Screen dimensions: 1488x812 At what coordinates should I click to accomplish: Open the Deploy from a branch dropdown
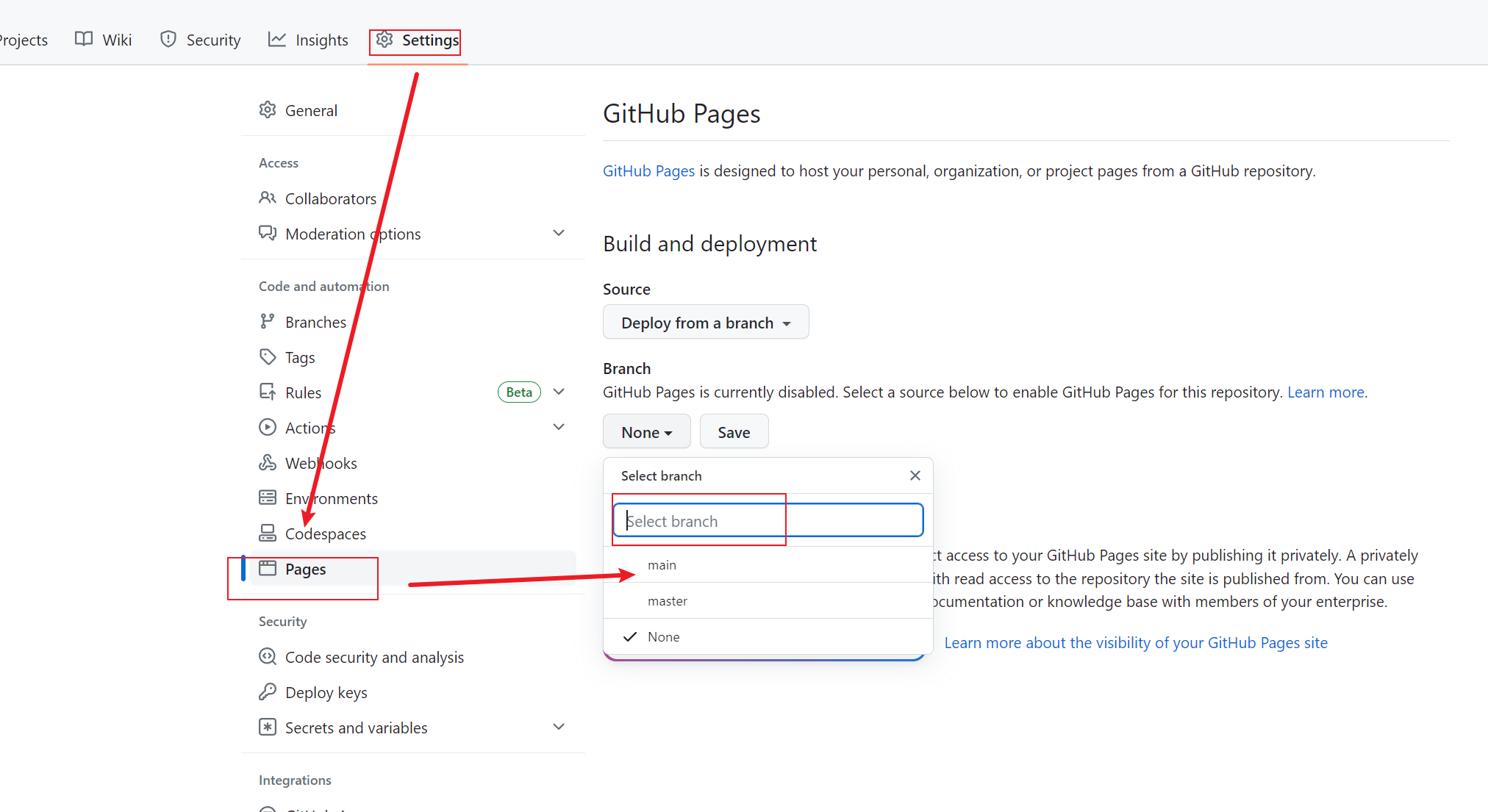coord(705,323)
